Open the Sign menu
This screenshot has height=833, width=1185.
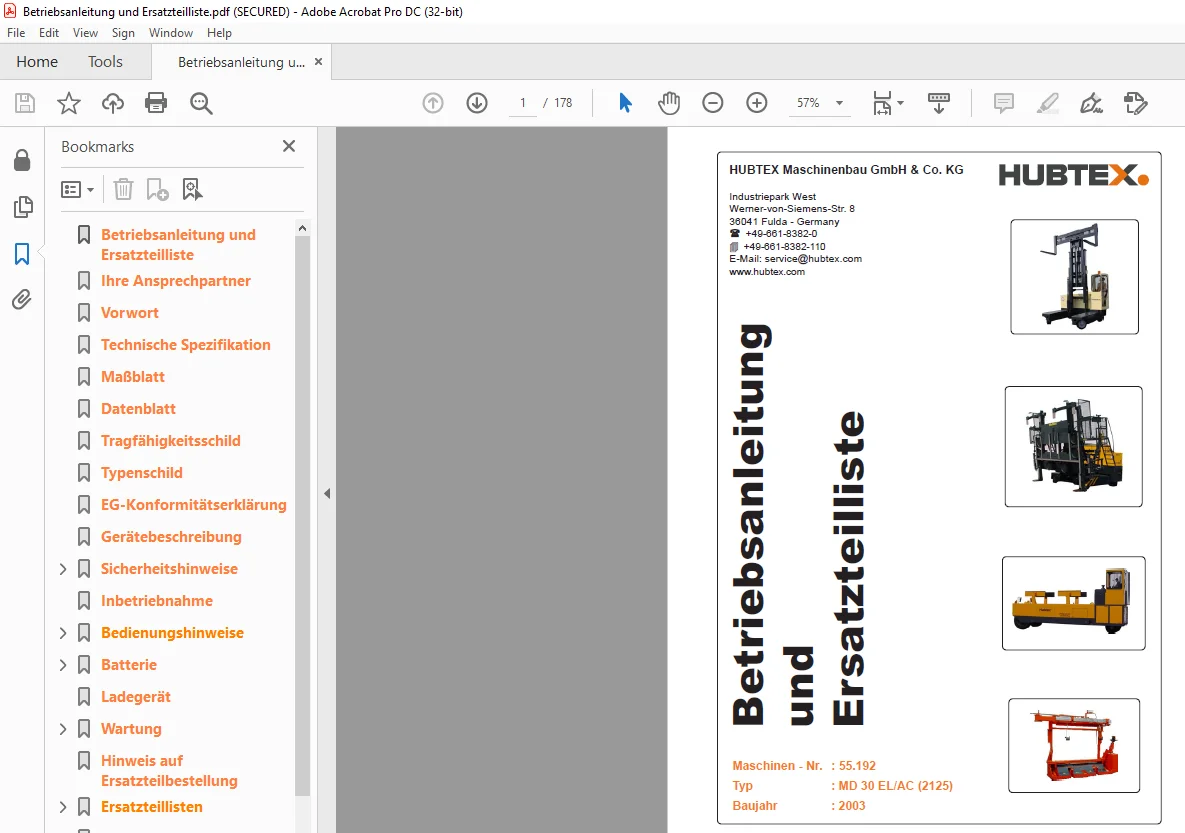tap(123, 33)
